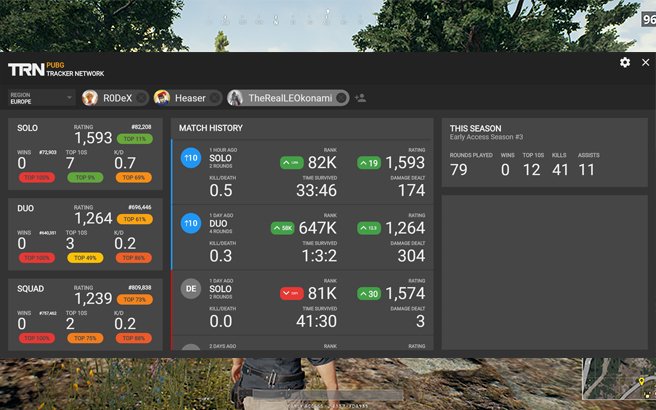
Task: Click the rounds played value 79
Action: pyautogui.click(x=459, y=169)
